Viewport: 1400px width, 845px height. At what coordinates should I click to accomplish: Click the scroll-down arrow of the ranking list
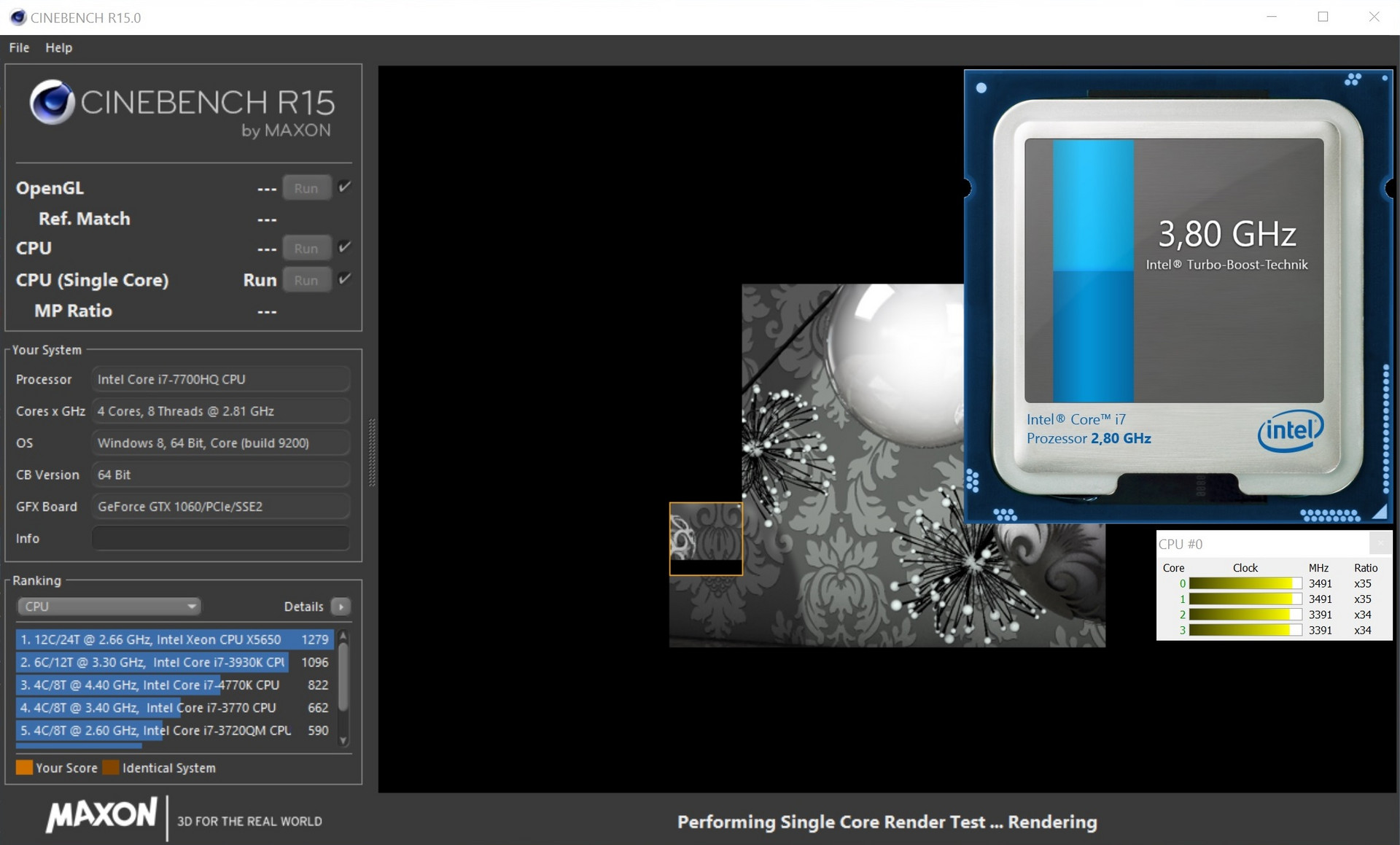[x=343, y=741]
